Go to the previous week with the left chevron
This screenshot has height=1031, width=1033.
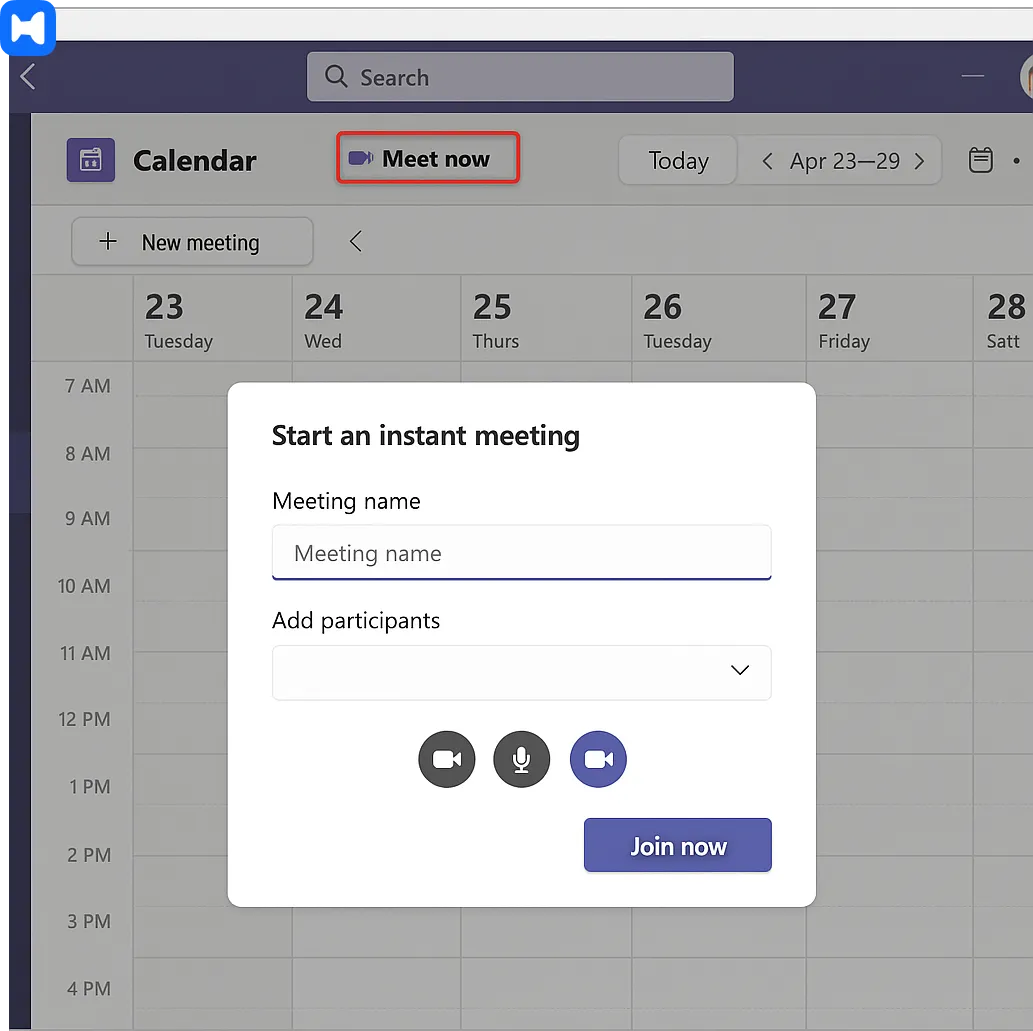pos(767,160)
